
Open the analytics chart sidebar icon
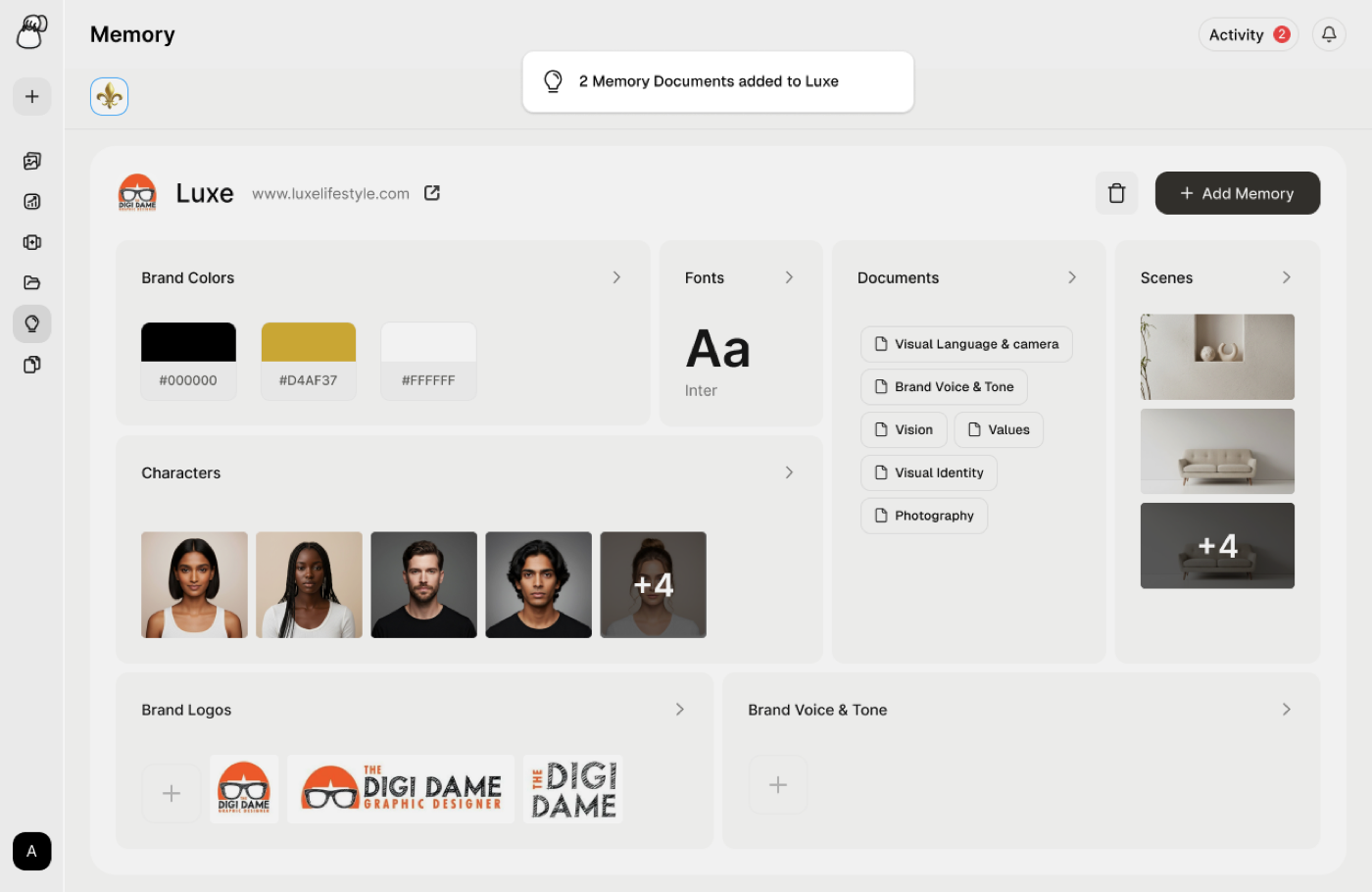click(32, 201)
